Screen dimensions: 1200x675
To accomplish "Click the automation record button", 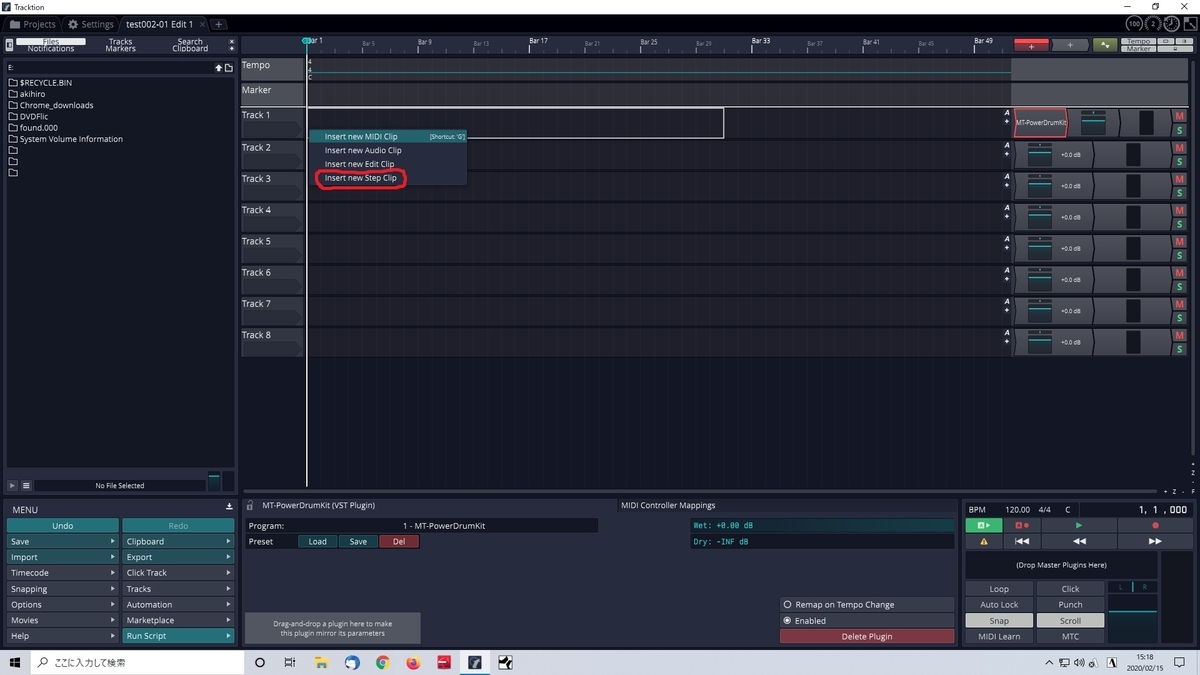I will pyautogui.click(x=1022, y=525).
